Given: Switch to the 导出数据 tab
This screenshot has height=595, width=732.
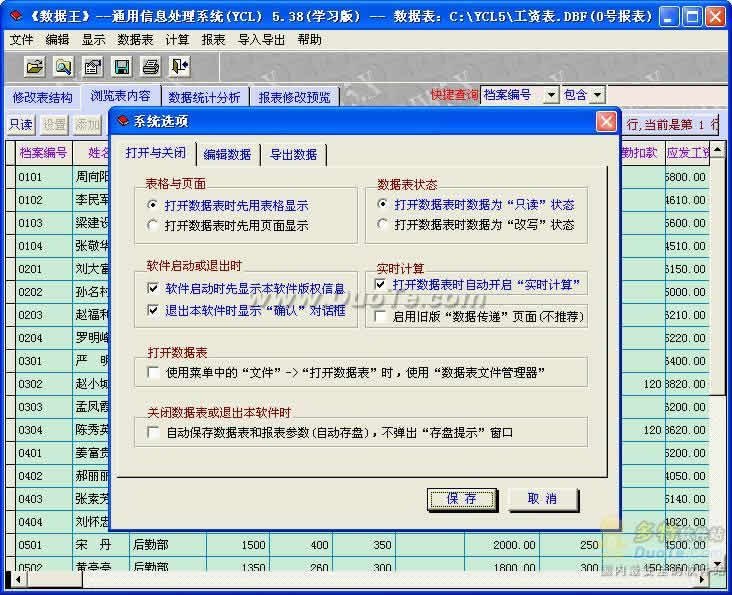Looking at the screenshot, I should click(293, 154).
